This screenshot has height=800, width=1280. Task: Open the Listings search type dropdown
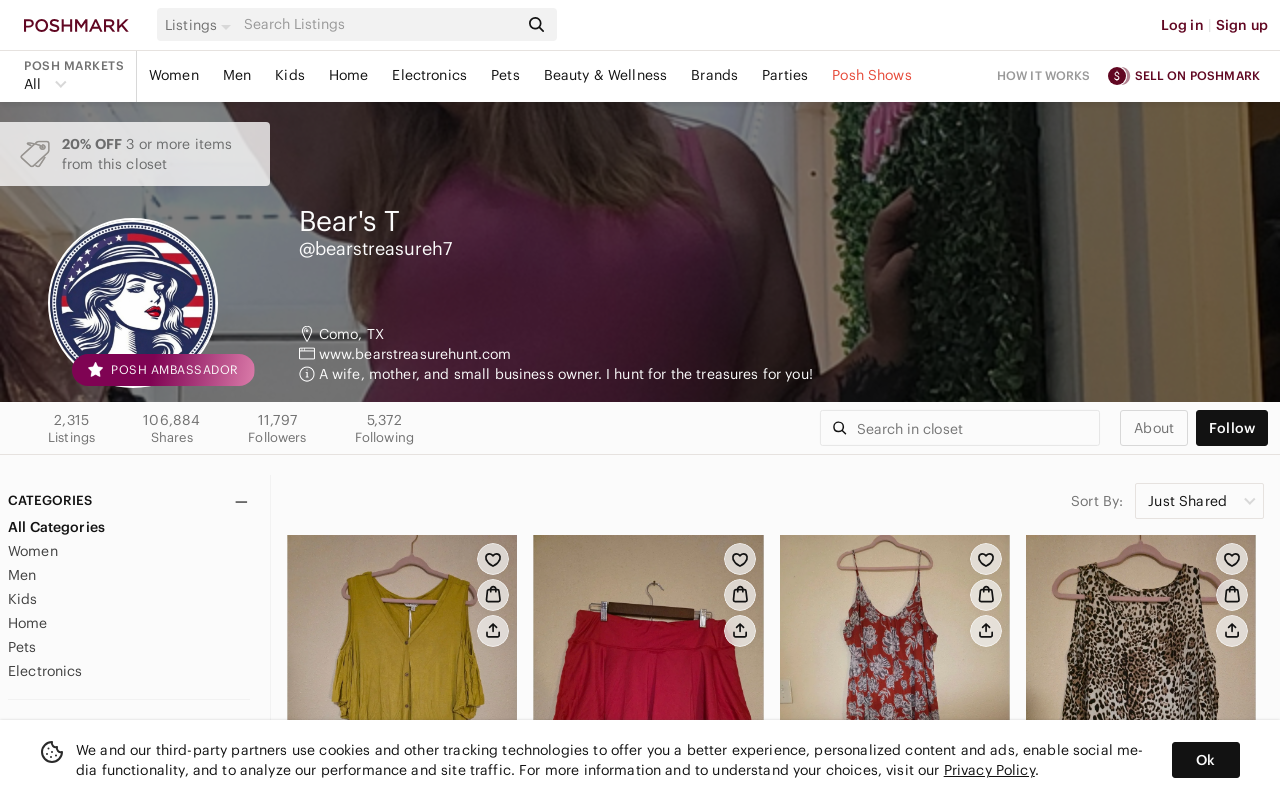(x=197, y=25)
